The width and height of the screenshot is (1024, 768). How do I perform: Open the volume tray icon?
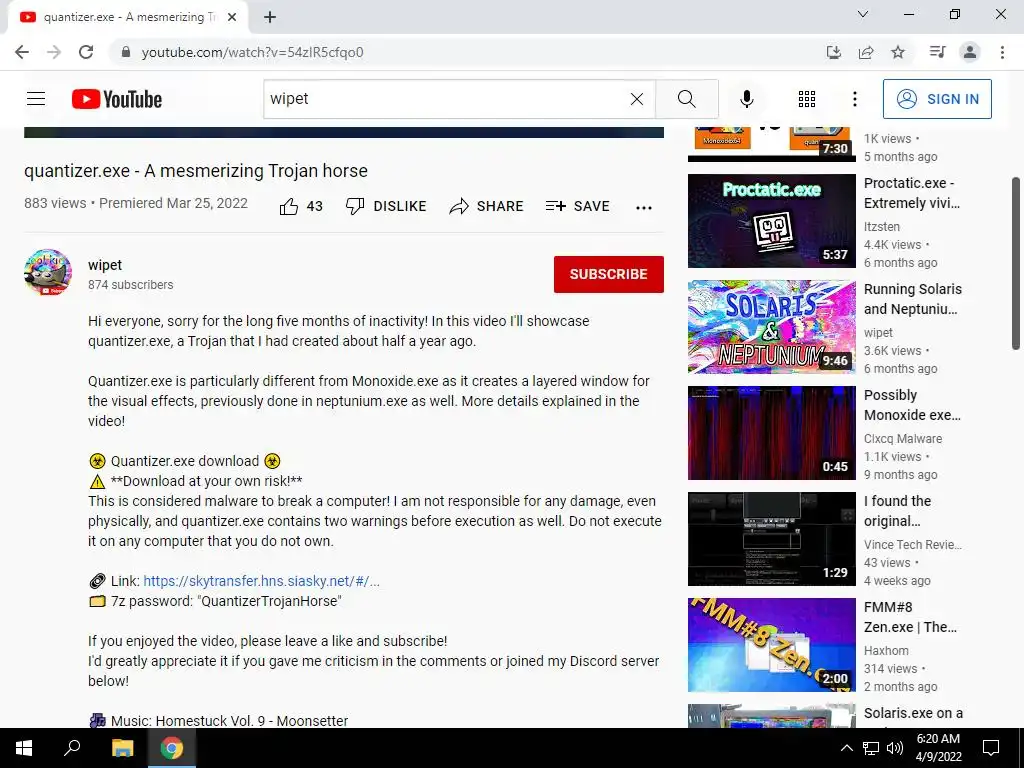coord(895,748)
